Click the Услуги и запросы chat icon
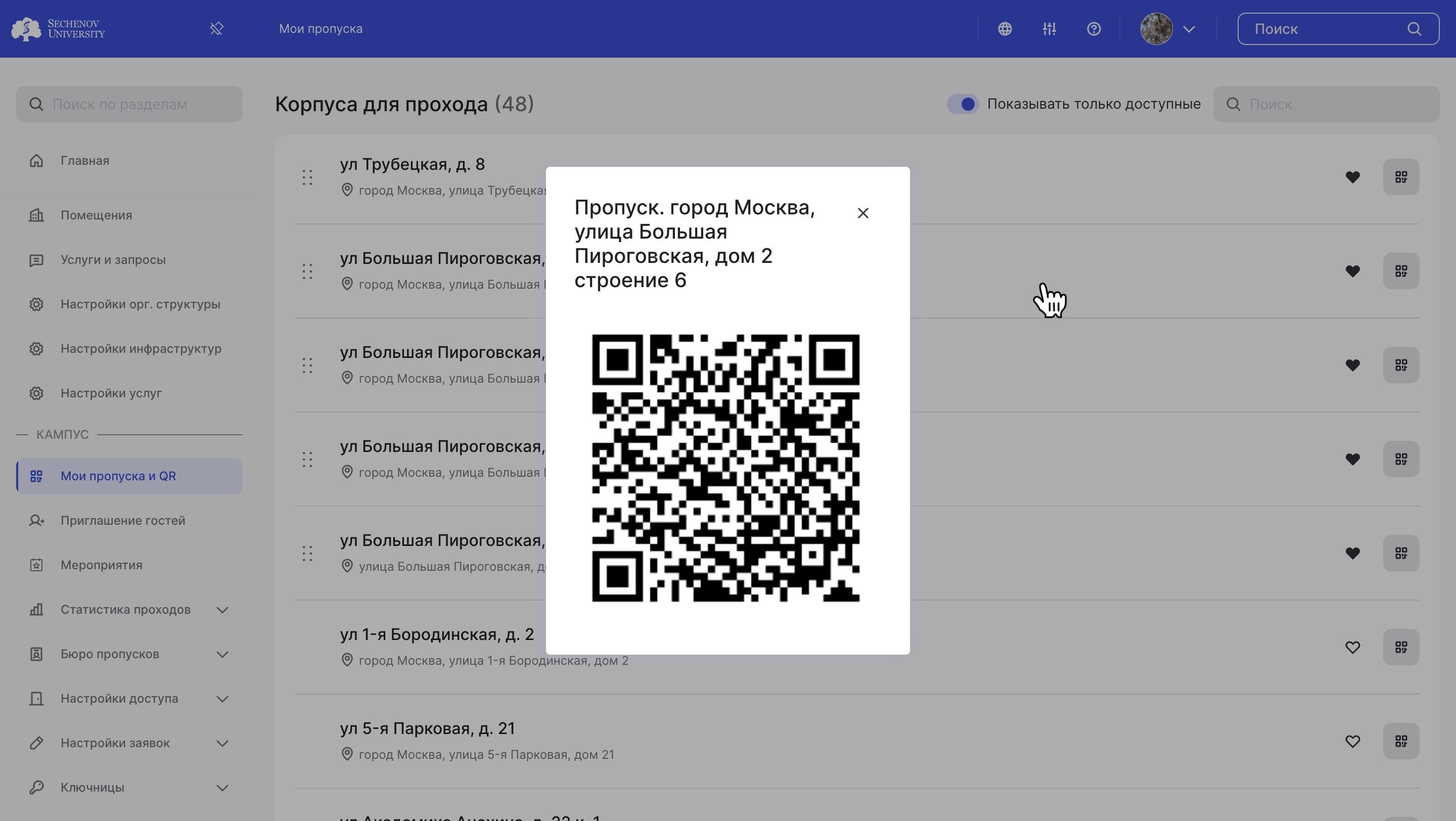The image size is (1456, 821). [x=36, y=260]
